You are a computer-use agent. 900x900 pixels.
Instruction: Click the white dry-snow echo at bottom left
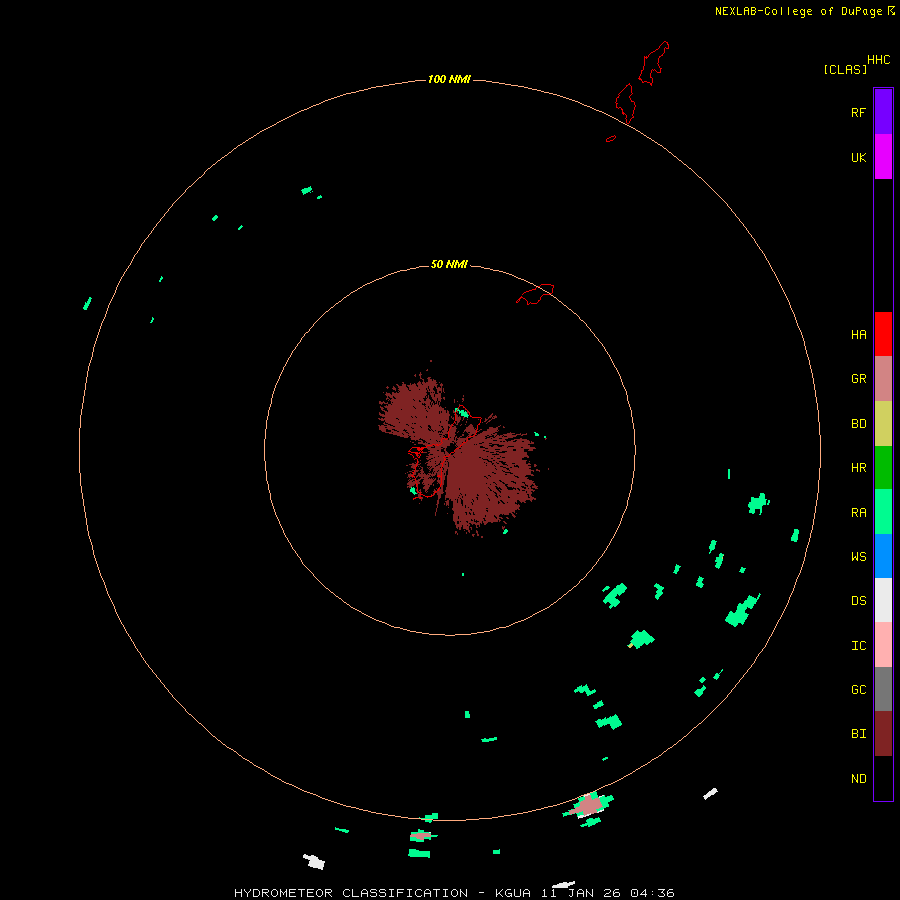tap(314, 861)
